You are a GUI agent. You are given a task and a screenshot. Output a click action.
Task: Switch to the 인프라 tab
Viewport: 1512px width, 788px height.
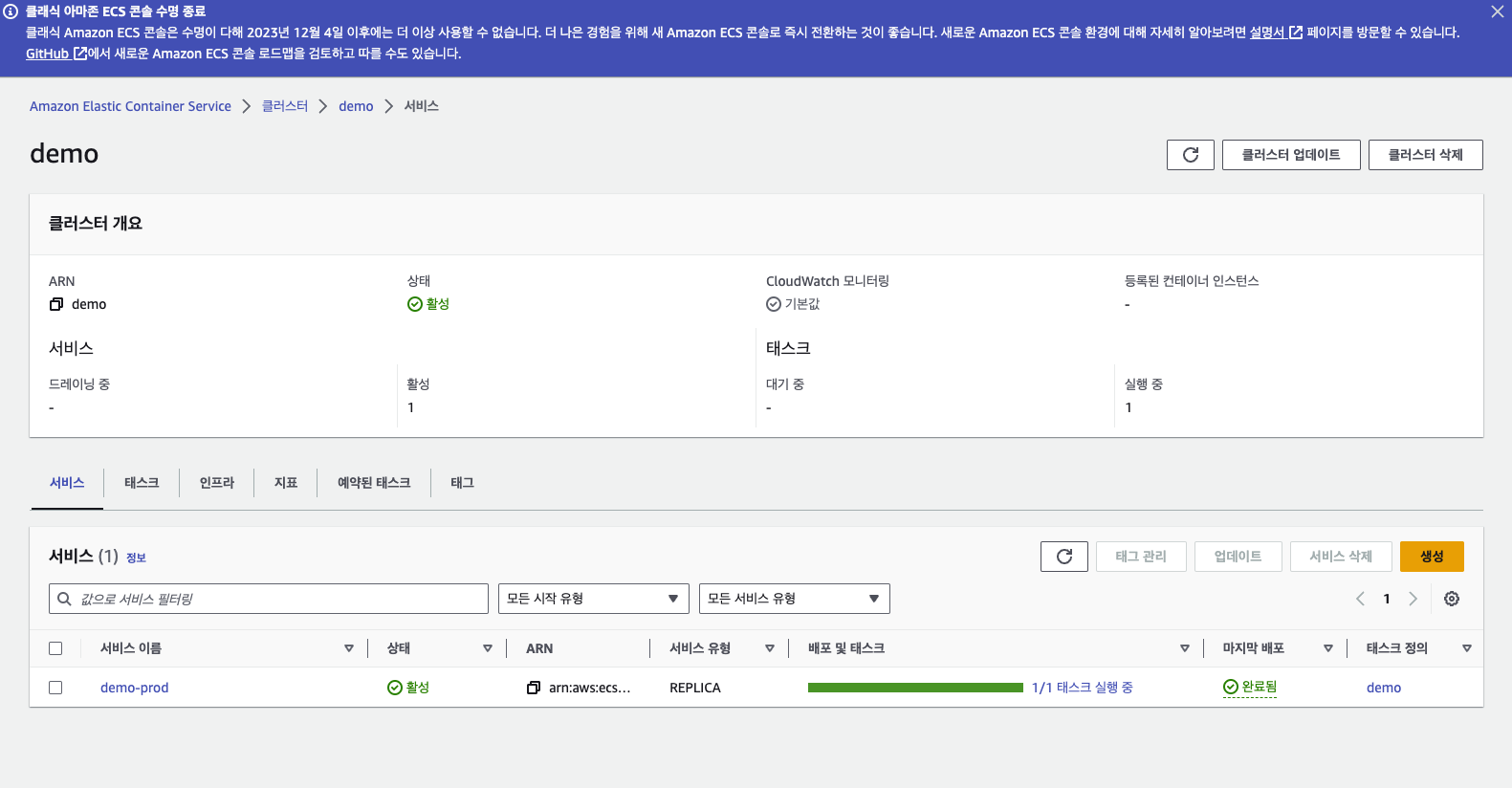217,483
